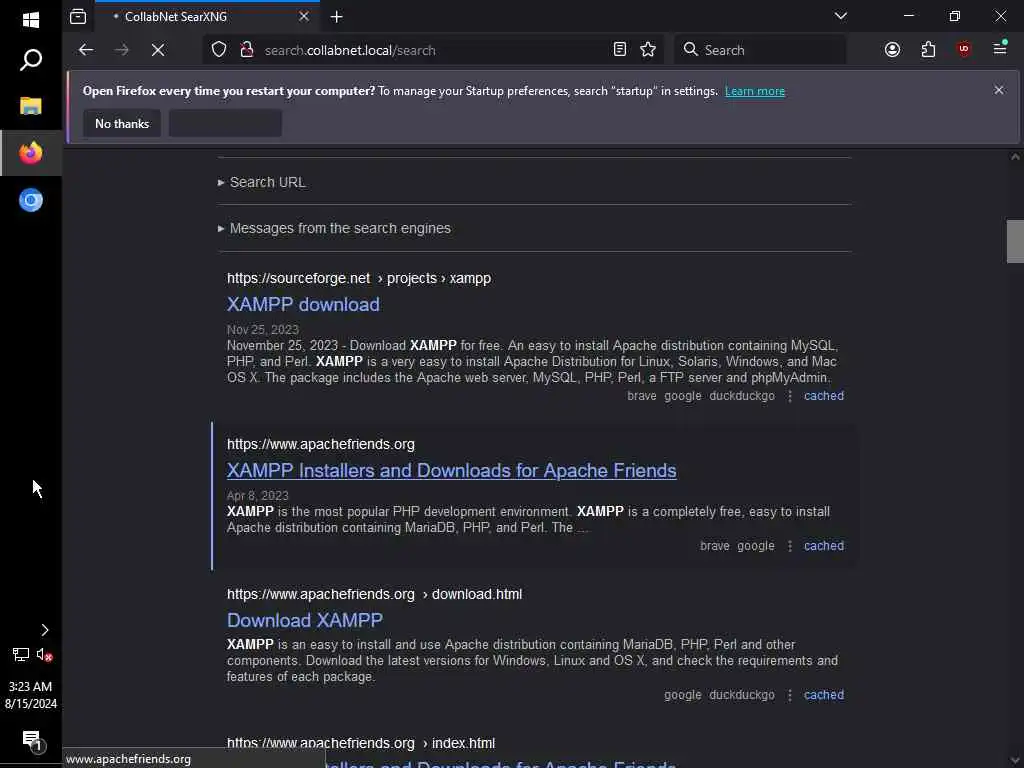The height and width of the screenshot is (768, 1024).
Task: Open Chromium browser taskbar icon
Action: tap(31, 200)
